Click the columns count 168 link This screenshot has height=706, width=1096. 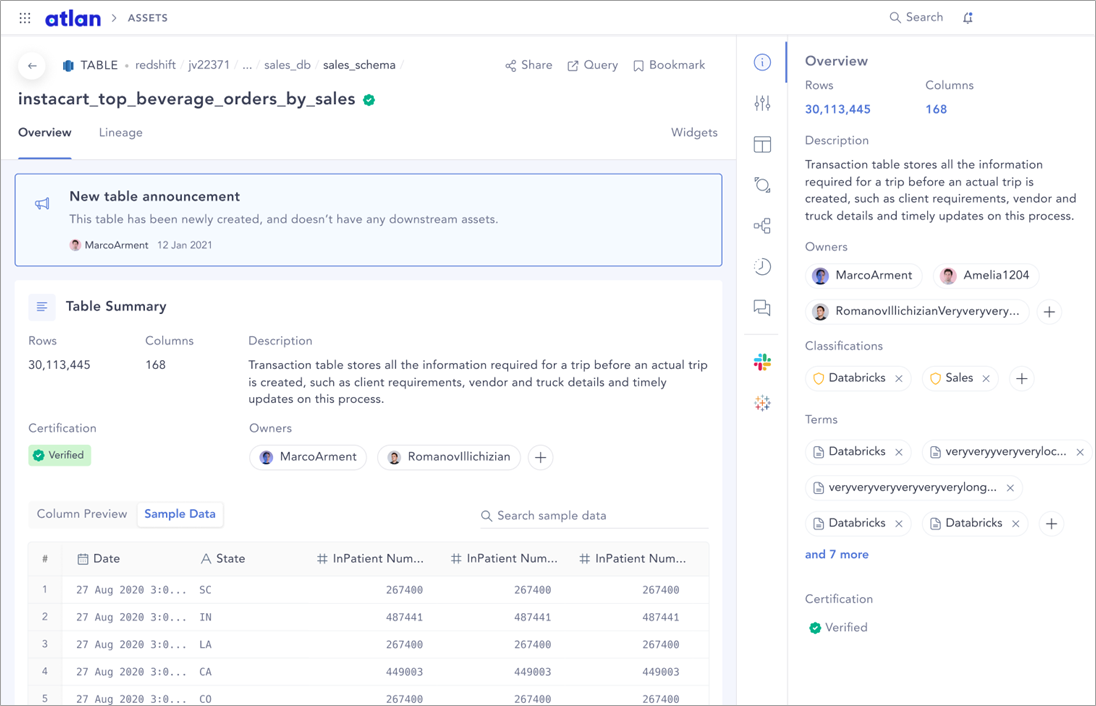point(936,109)
